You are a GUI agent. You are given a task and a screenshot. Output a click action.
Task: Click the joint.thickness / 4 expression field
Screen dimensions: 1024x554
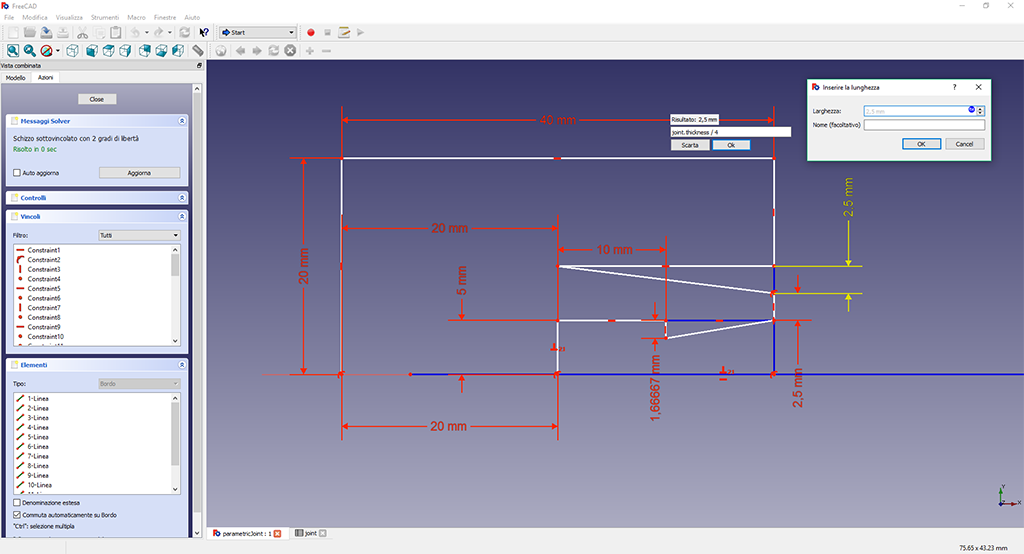(730, 132)
